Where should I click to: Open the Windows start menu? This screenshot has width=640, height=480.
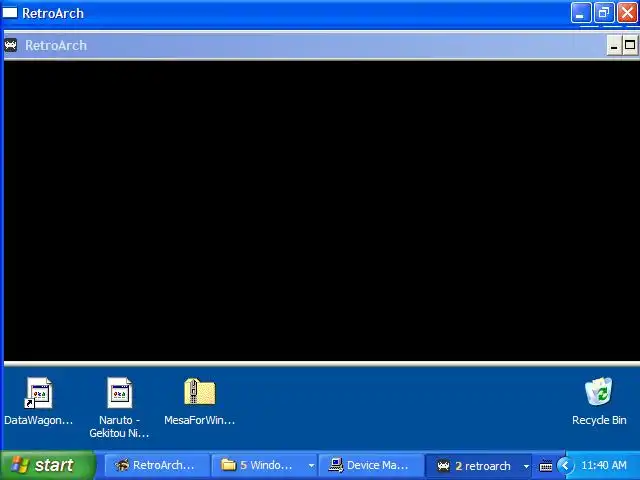point(48,465)
